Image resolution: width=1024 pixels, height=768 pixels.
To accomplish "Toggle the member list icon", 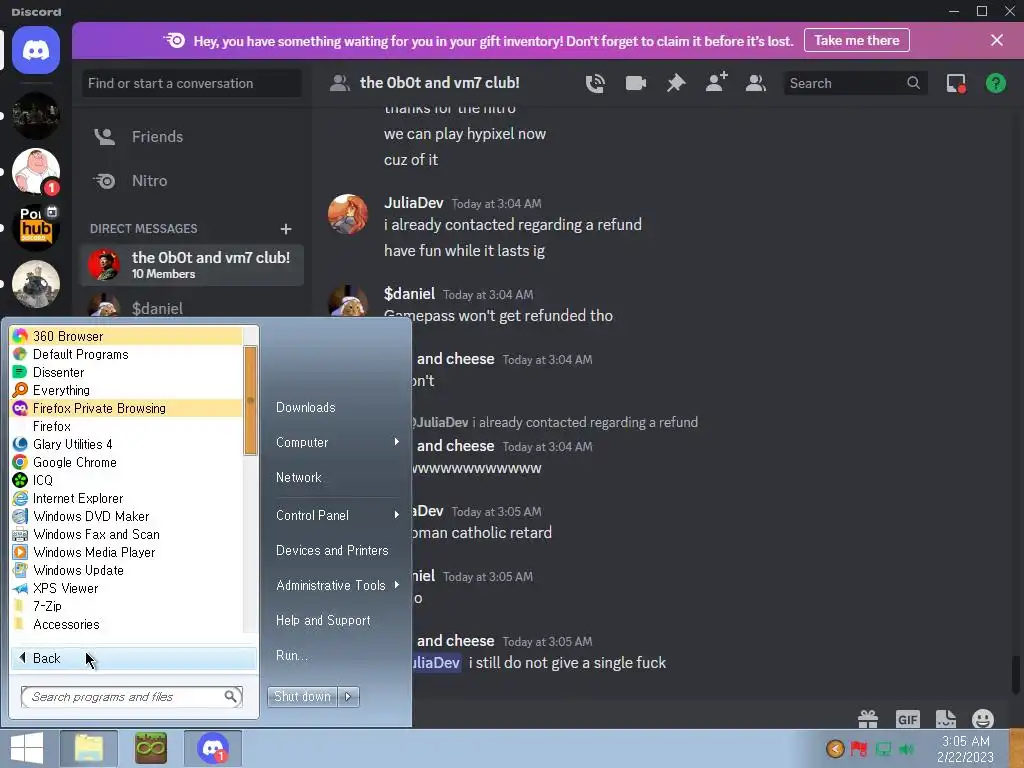I will 756,83.
